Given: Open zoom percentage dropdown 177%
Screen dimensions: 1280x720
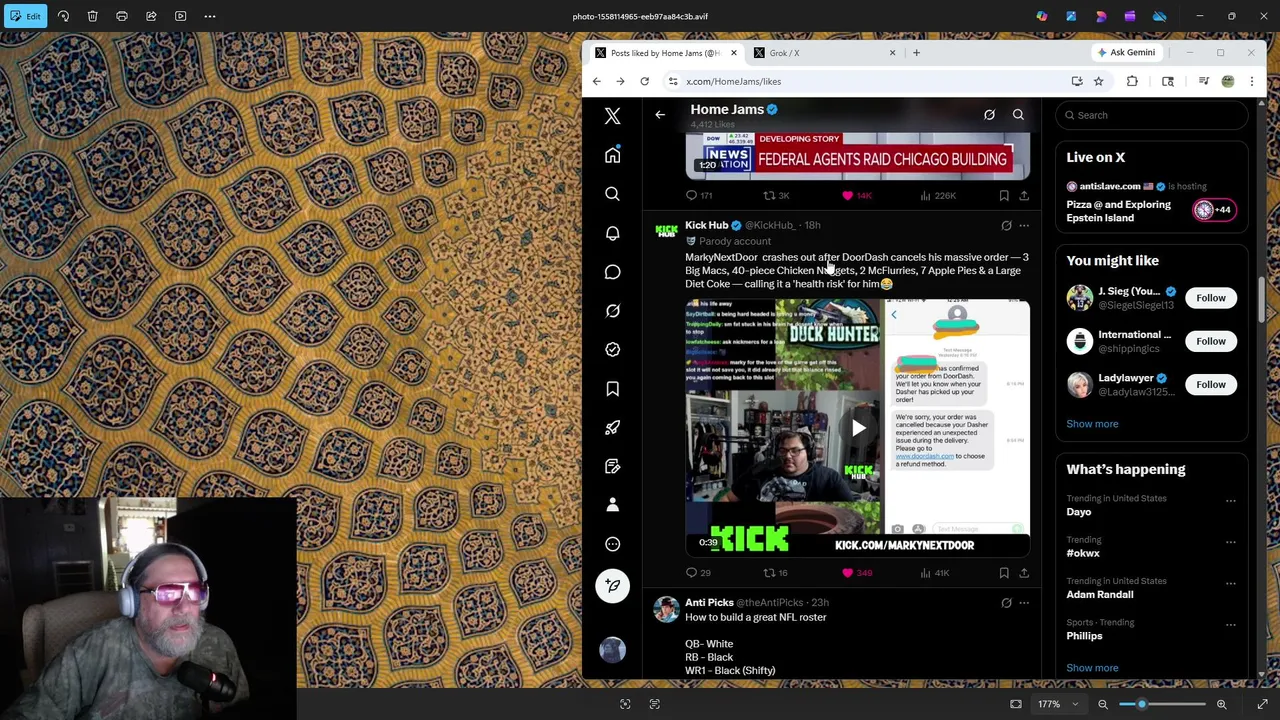Looking at the screenshot, I should pos(1057,704).
